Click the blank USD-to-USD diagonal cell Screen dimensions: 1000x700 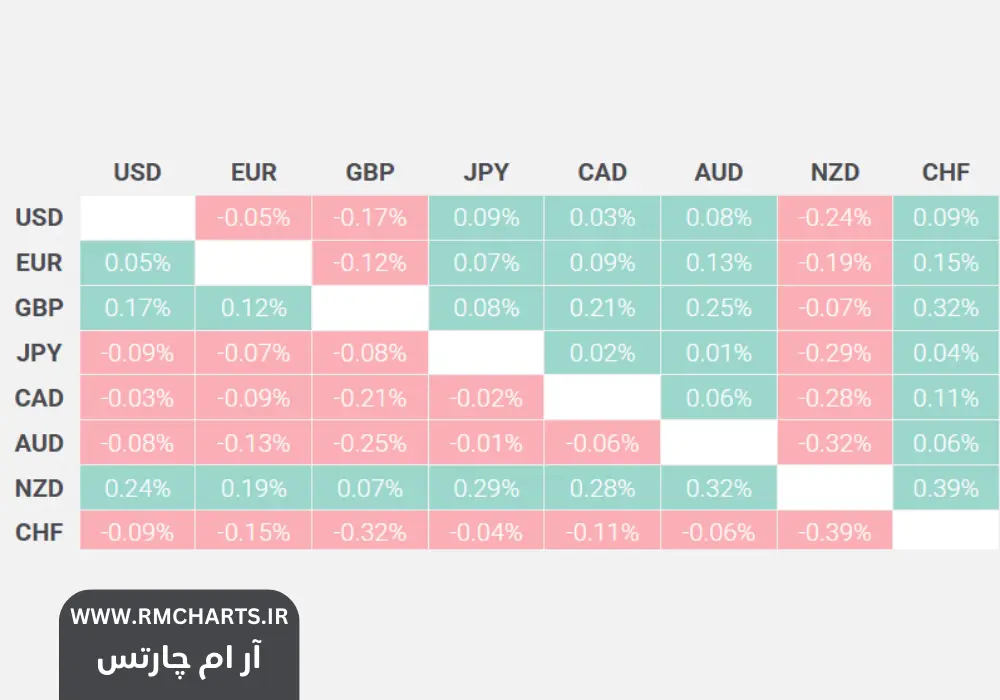tap(137, 218)
